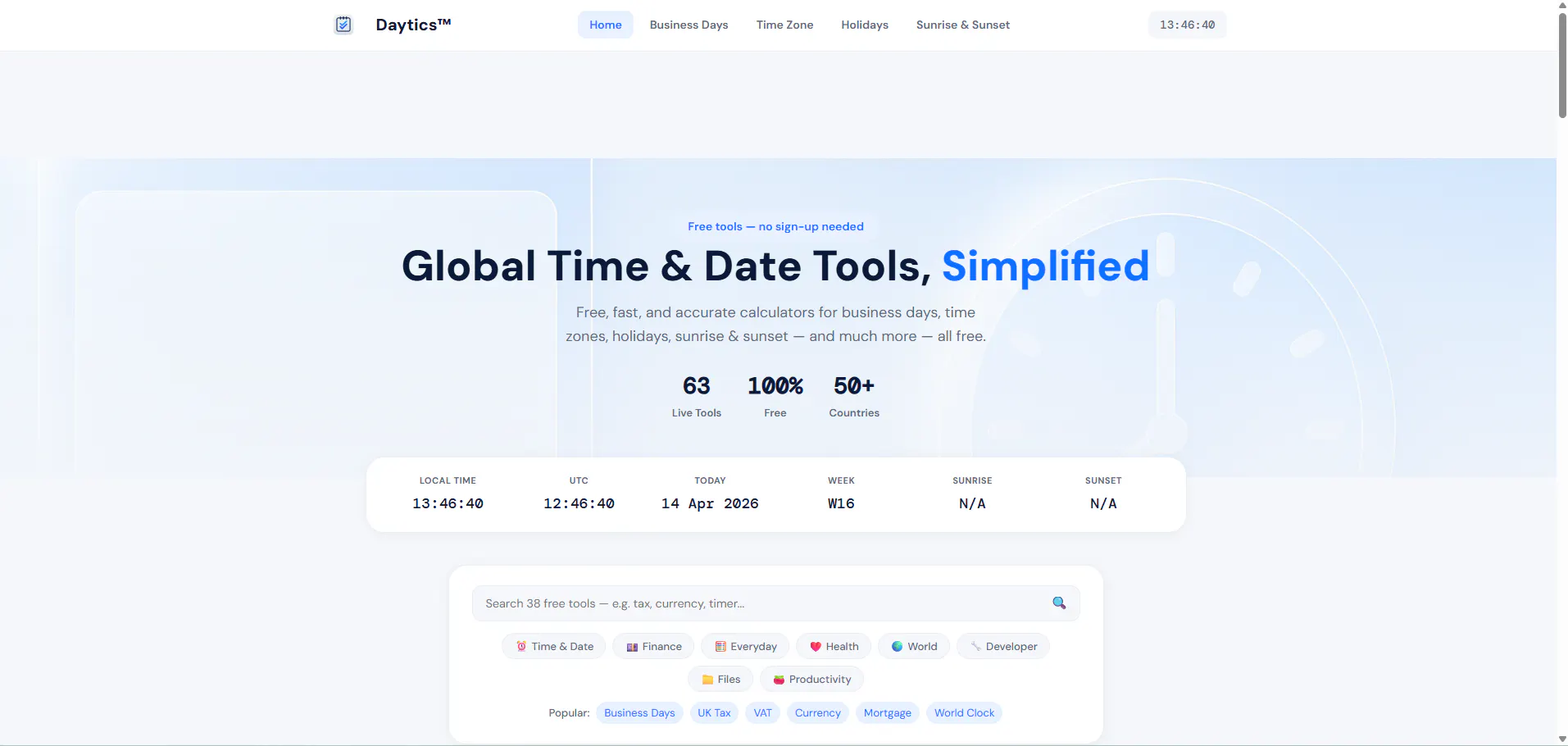Click the week value W16

pyautogui.click(x=841, y=503)
